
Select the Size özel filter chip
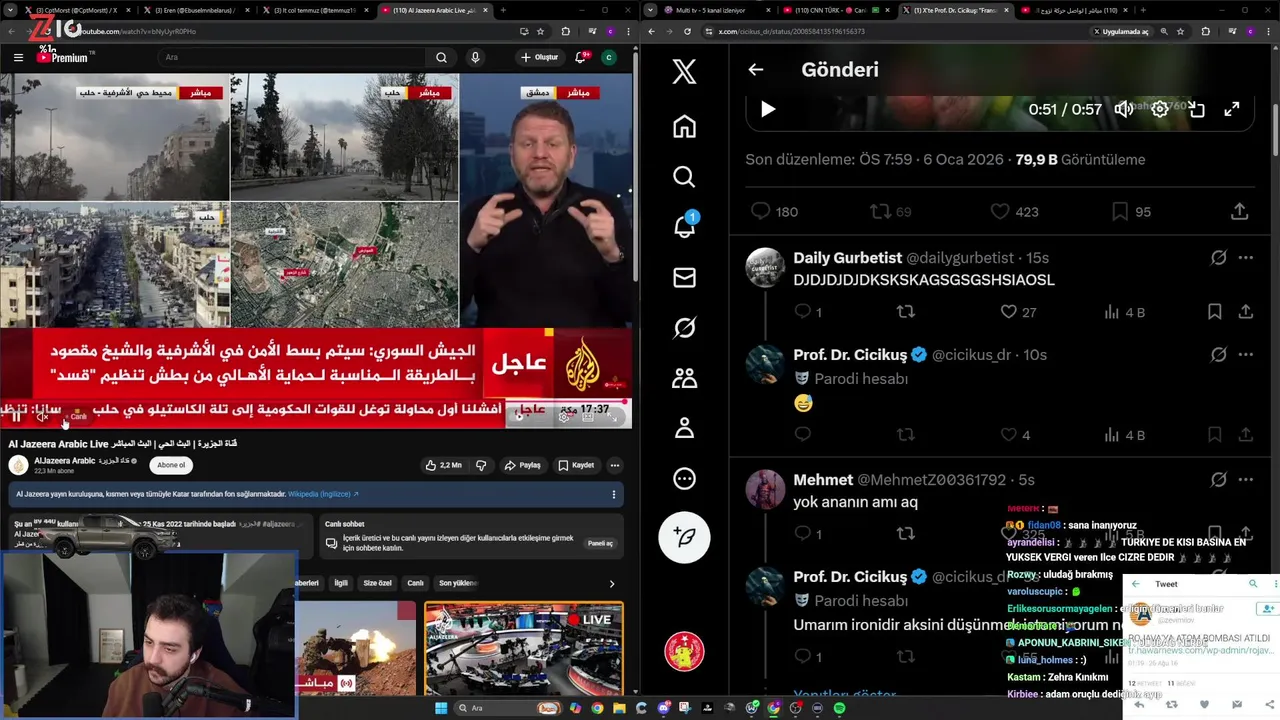(378, 583)
